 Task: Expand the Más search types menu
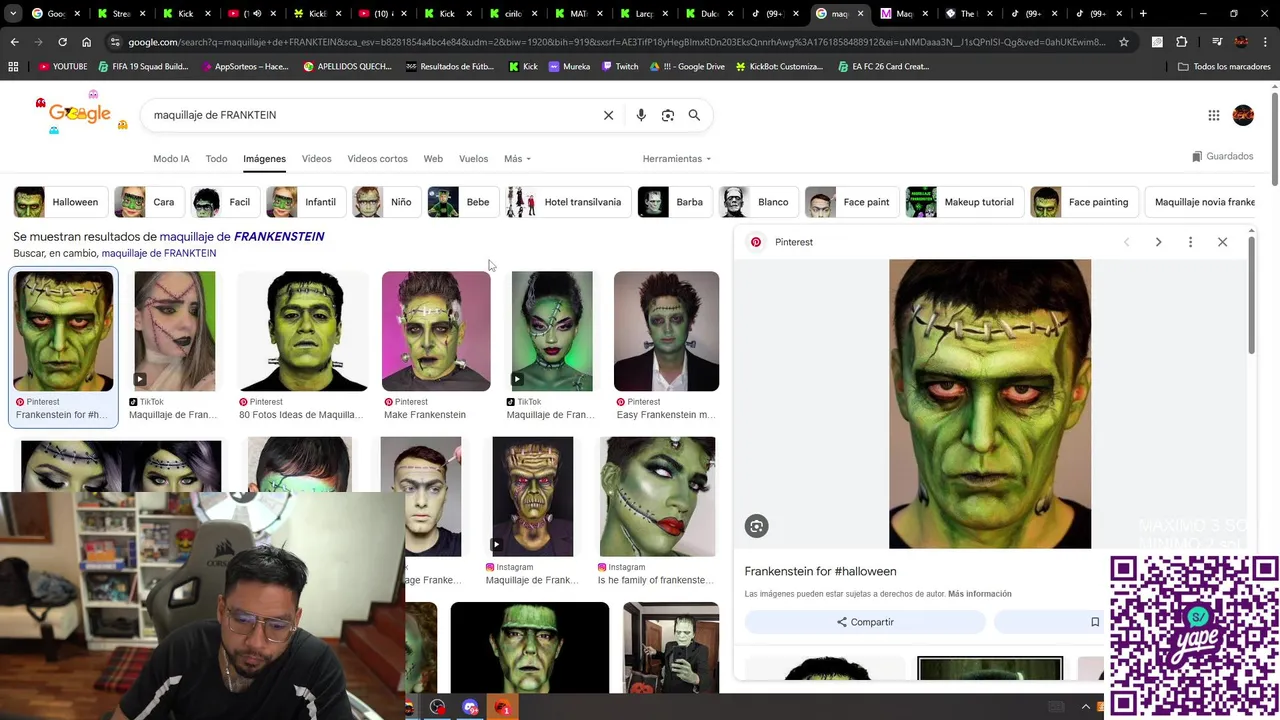click(517, 159)
